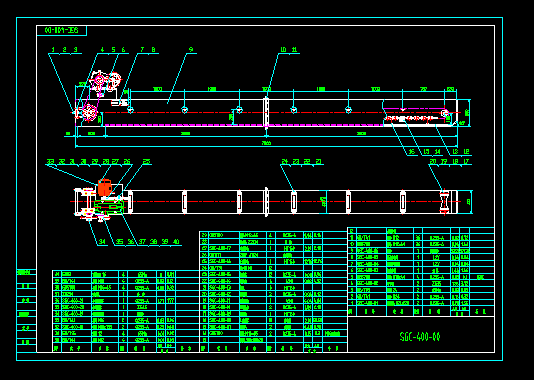Click part callout number 1

[x=53, y=50]
